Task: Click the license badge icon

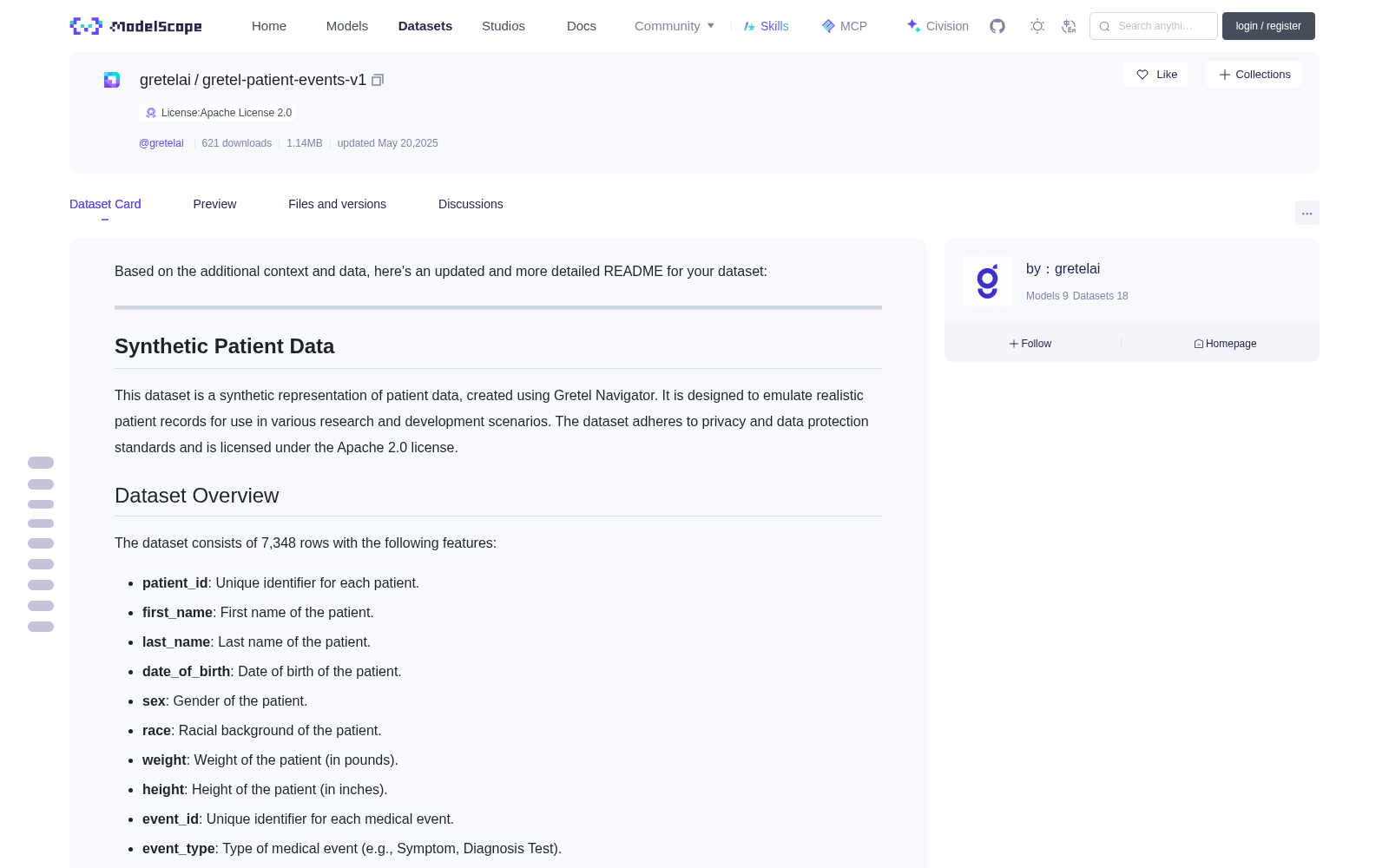Action: (151, 113)
